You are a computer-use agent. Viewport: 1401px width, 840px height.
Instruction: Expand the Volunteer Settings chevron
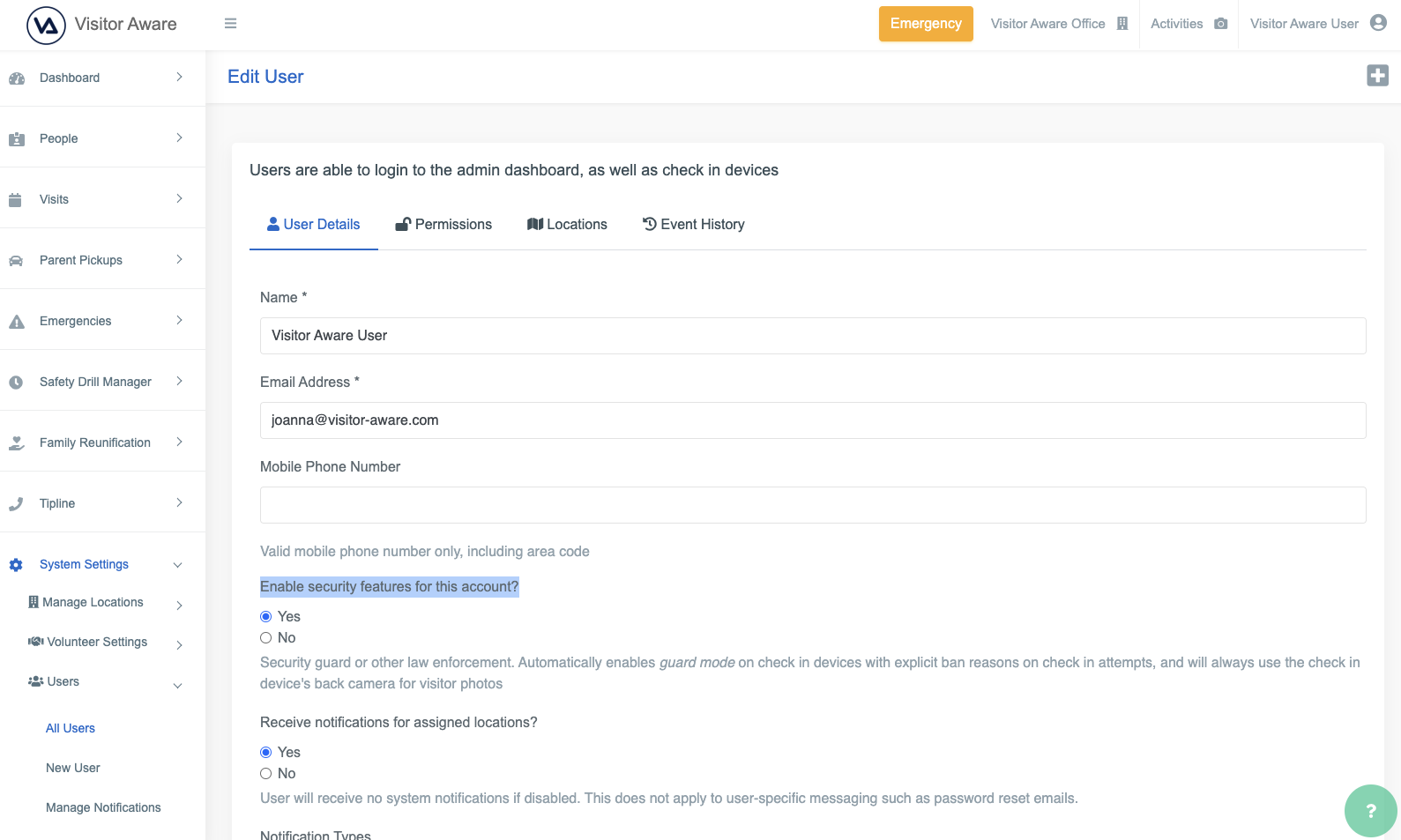tap(179, 644)
